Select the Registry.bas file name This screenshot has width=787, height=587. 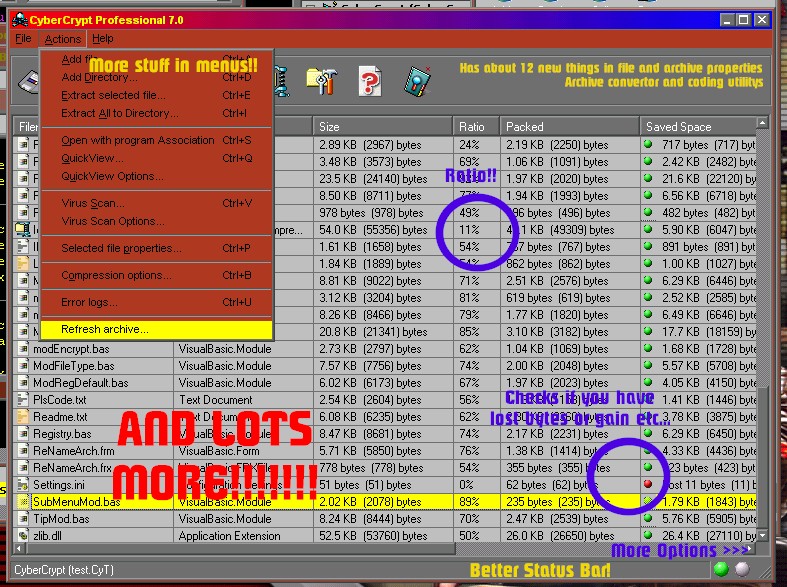[x=62, y=434]
